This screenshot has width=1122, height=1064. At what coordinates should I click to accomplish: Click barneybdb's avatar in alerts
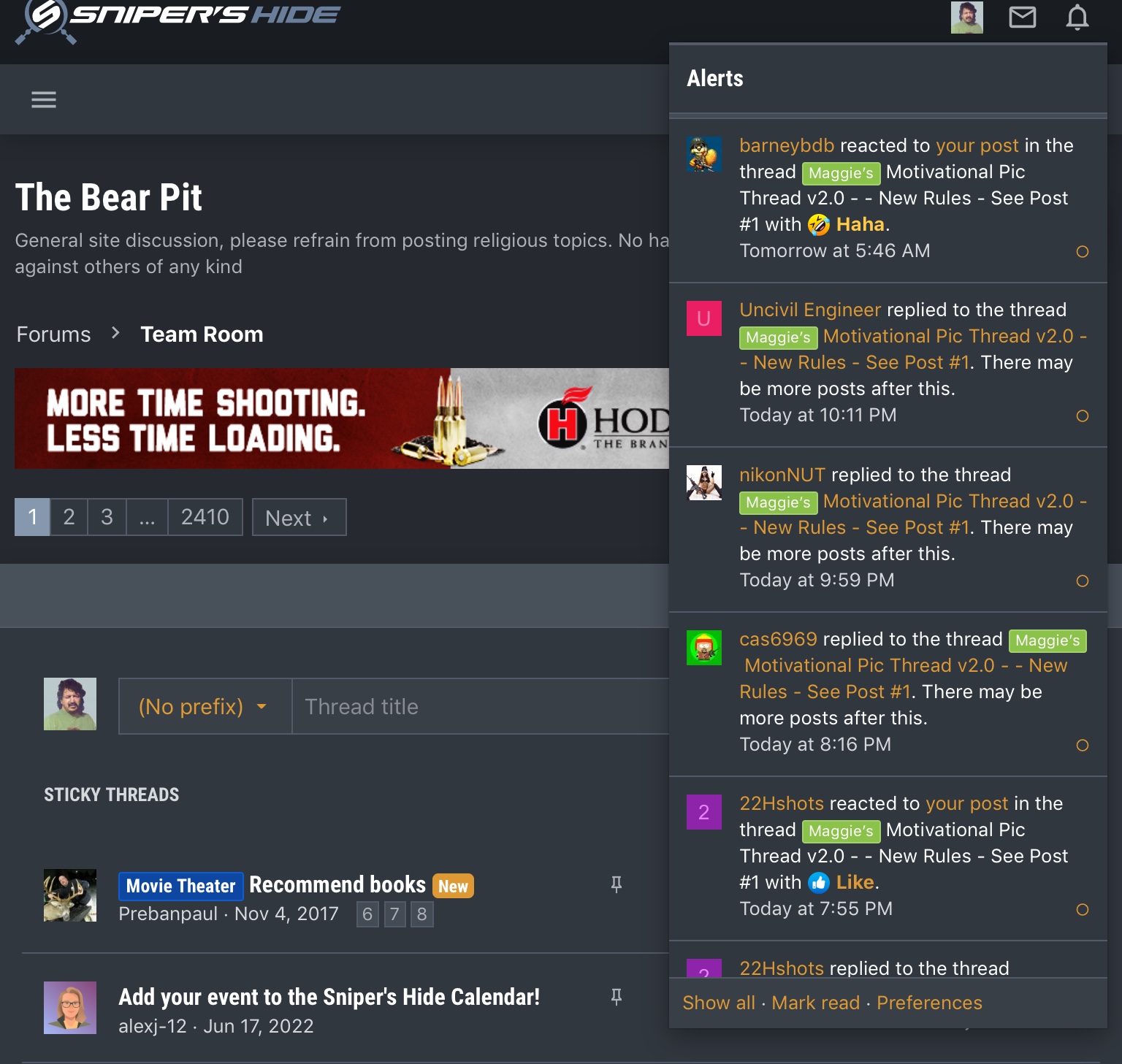tap(704, 154)
